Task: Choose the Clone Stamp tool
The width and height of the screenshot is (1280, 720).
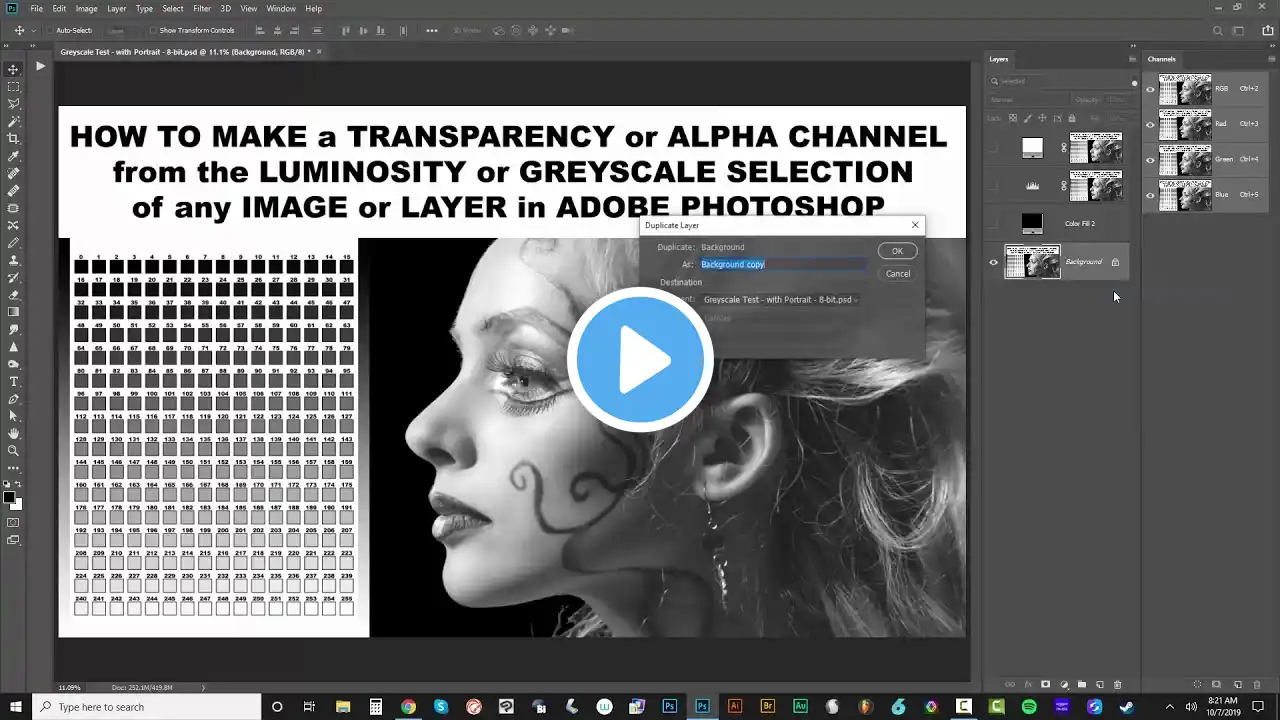Action: (14, 260)
